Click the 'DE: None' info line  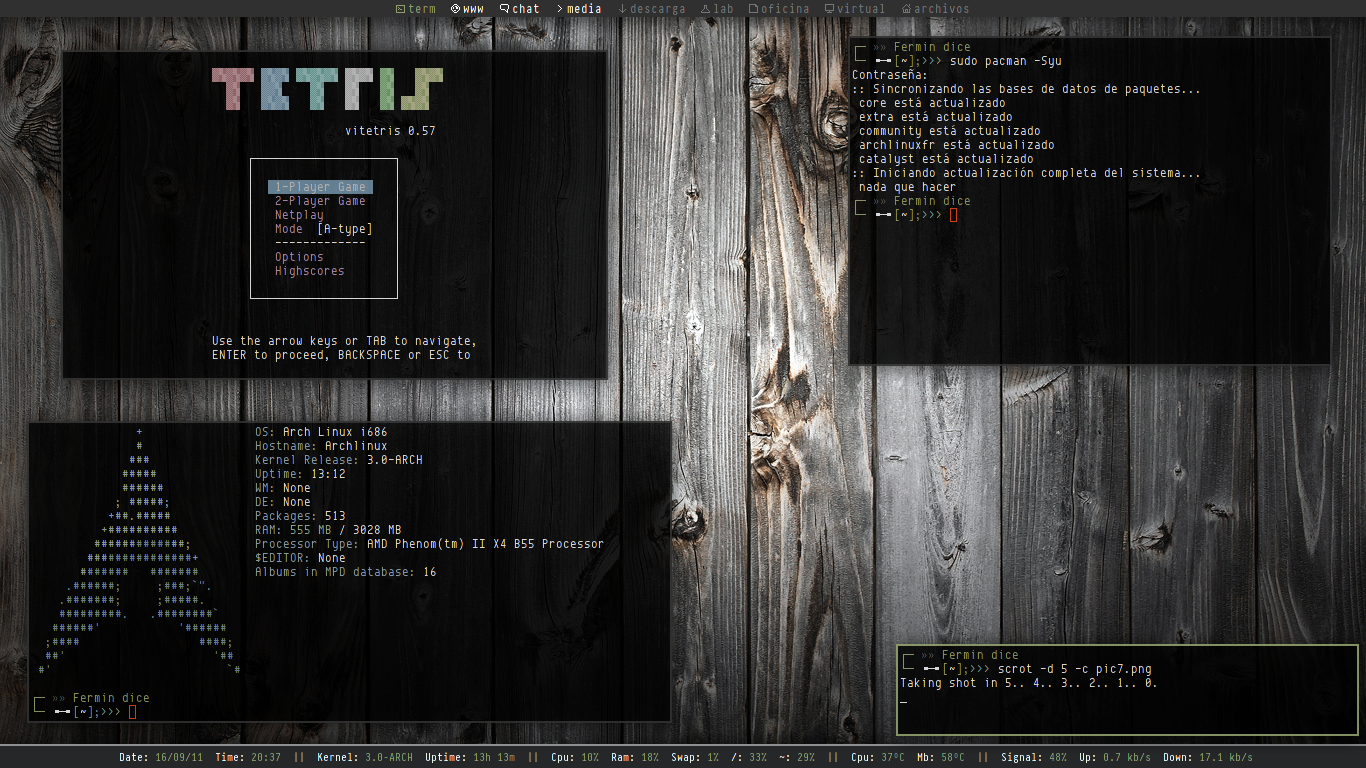click(283, 502)
